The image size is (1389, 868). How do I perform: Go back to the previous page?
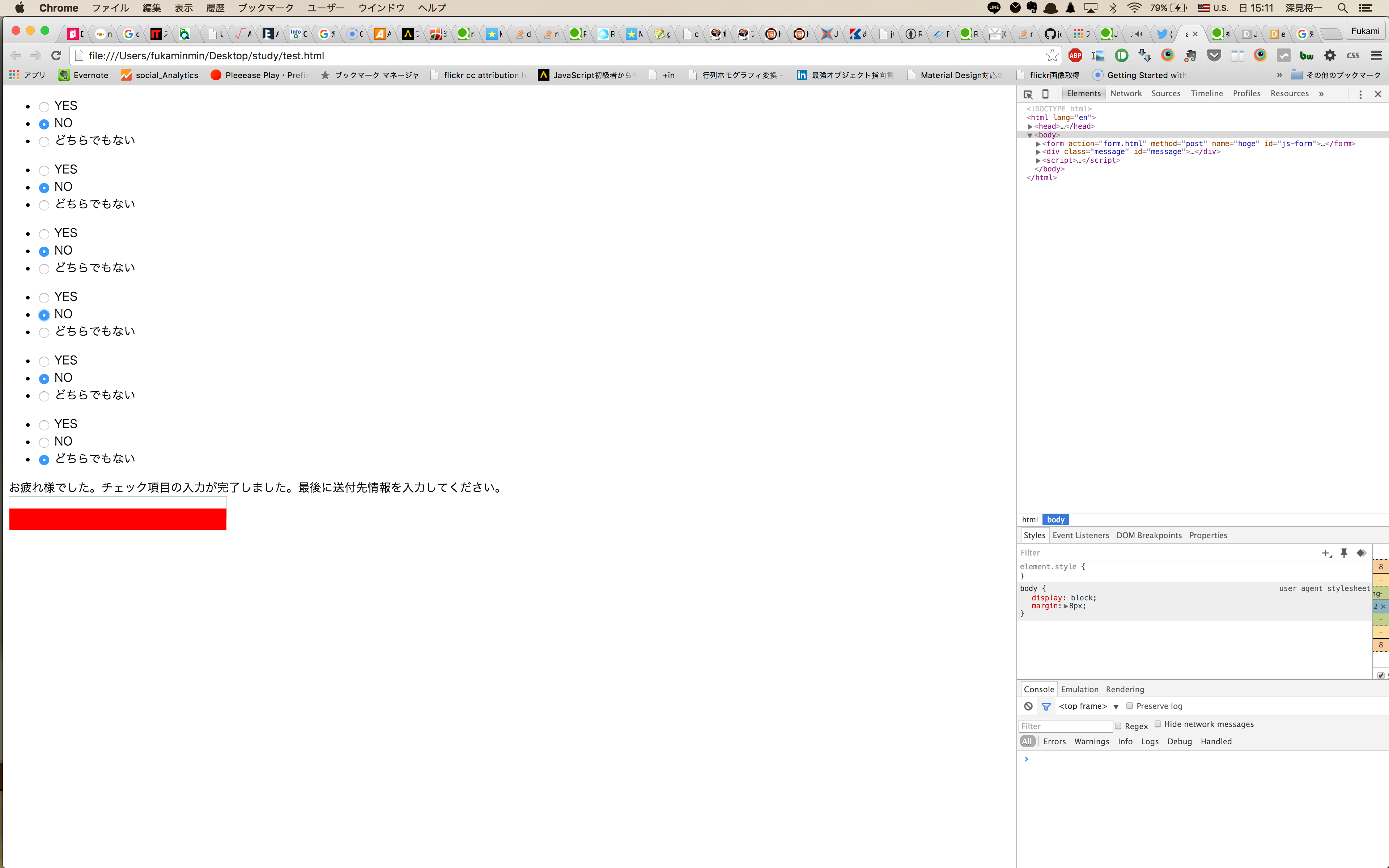(x=16, y=56)
